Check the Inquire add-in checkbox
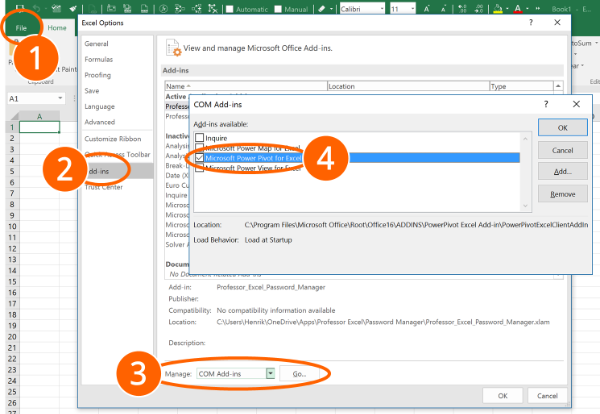 (x=199, y=137)
